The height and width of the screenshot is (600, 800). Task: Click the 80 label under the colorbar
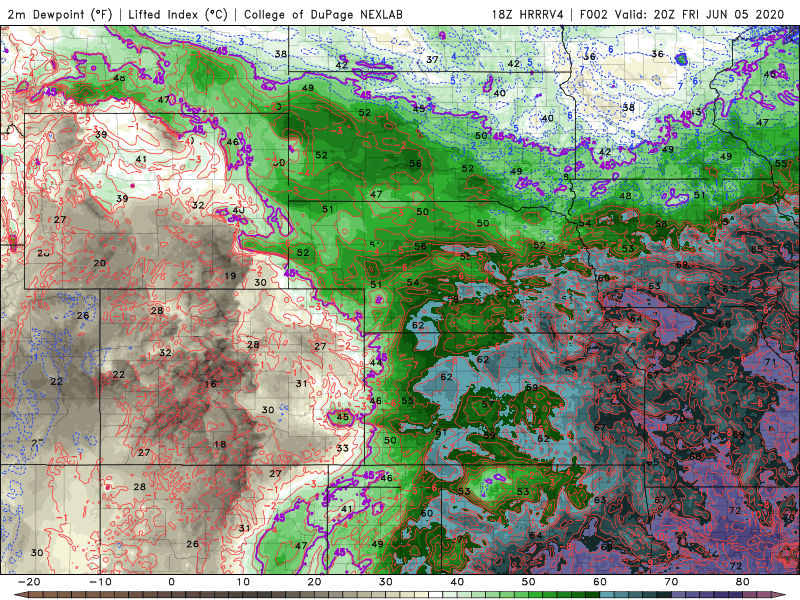tap(743, 582)
